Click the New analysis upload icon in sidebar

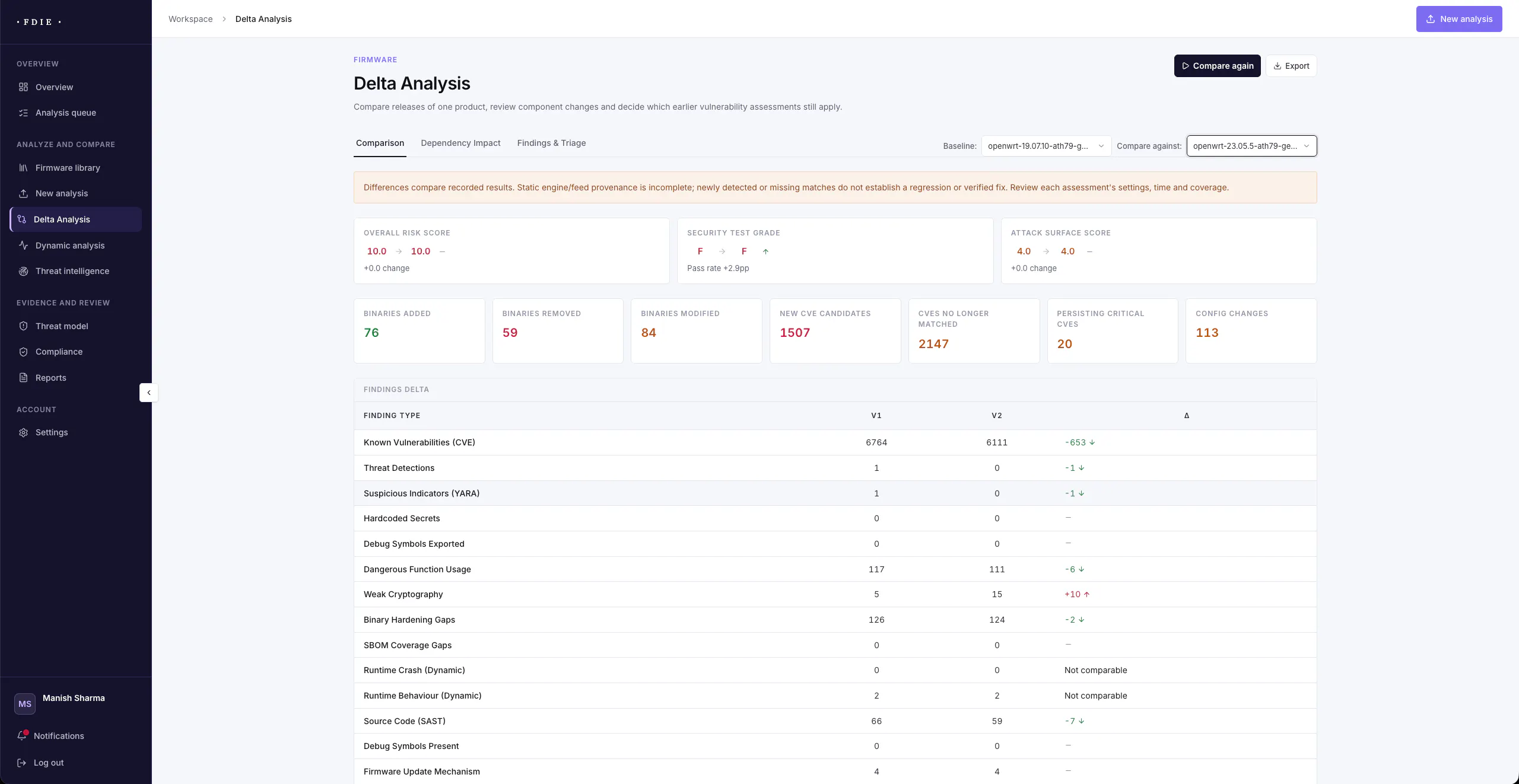23,193
